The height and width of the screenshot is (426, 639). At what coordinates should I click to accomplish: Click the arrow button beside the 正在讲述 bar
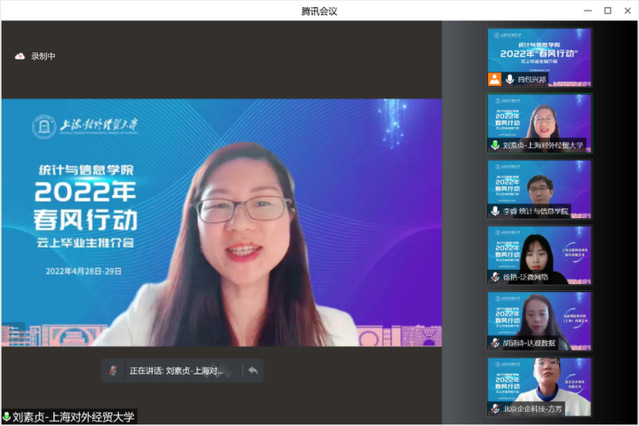coord(253,370)
